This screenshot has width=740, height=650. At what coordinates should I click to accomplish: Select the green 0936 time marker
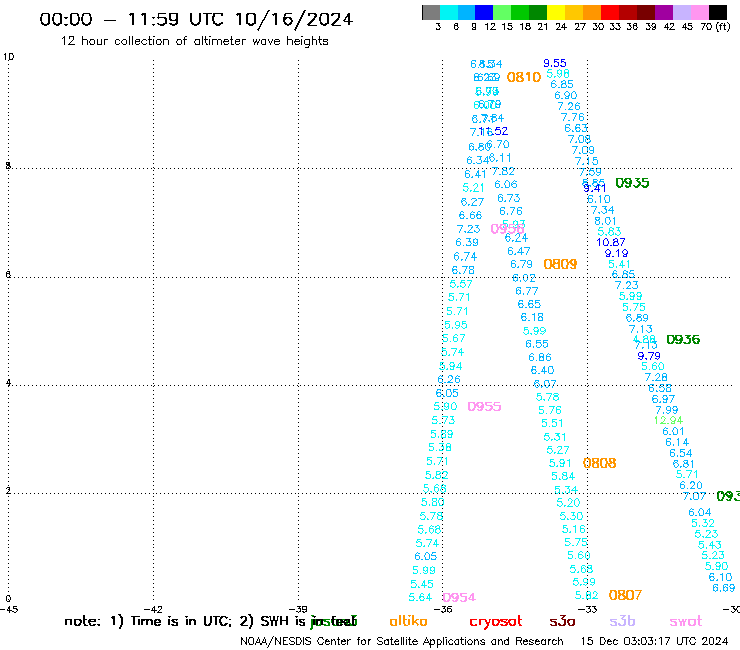tap(683, 339)
